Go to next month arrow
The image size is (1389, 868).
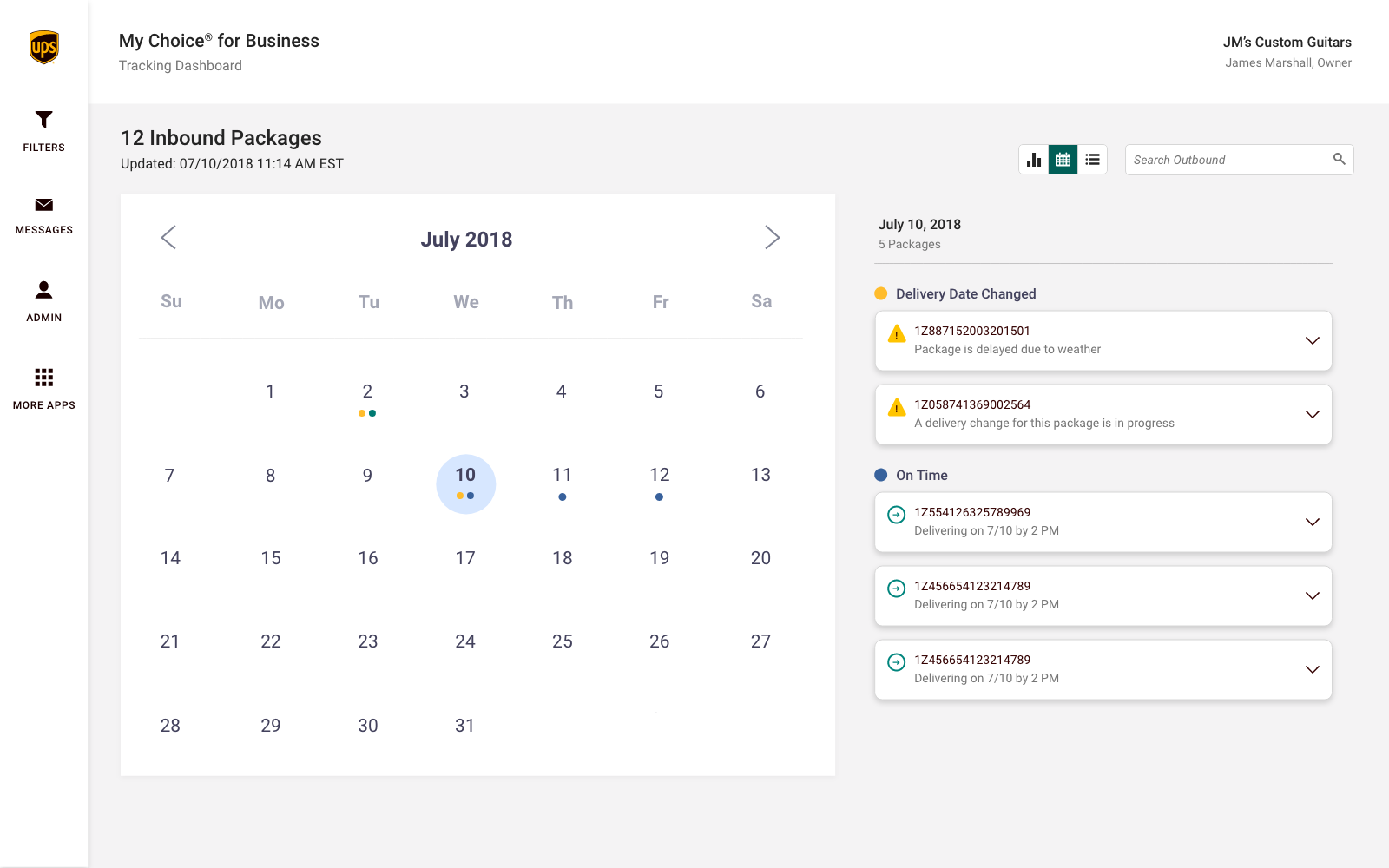772,237
